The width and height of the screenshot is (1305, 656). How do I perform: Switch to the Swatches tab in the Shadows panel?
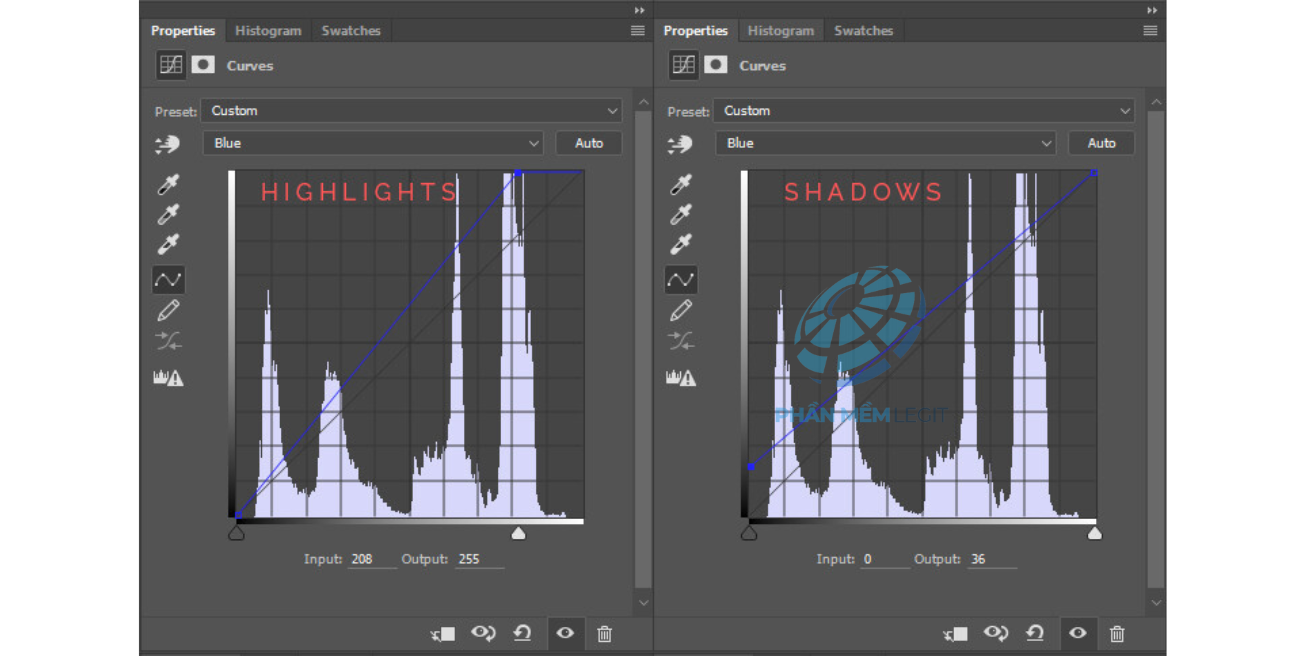click(864, 31)
